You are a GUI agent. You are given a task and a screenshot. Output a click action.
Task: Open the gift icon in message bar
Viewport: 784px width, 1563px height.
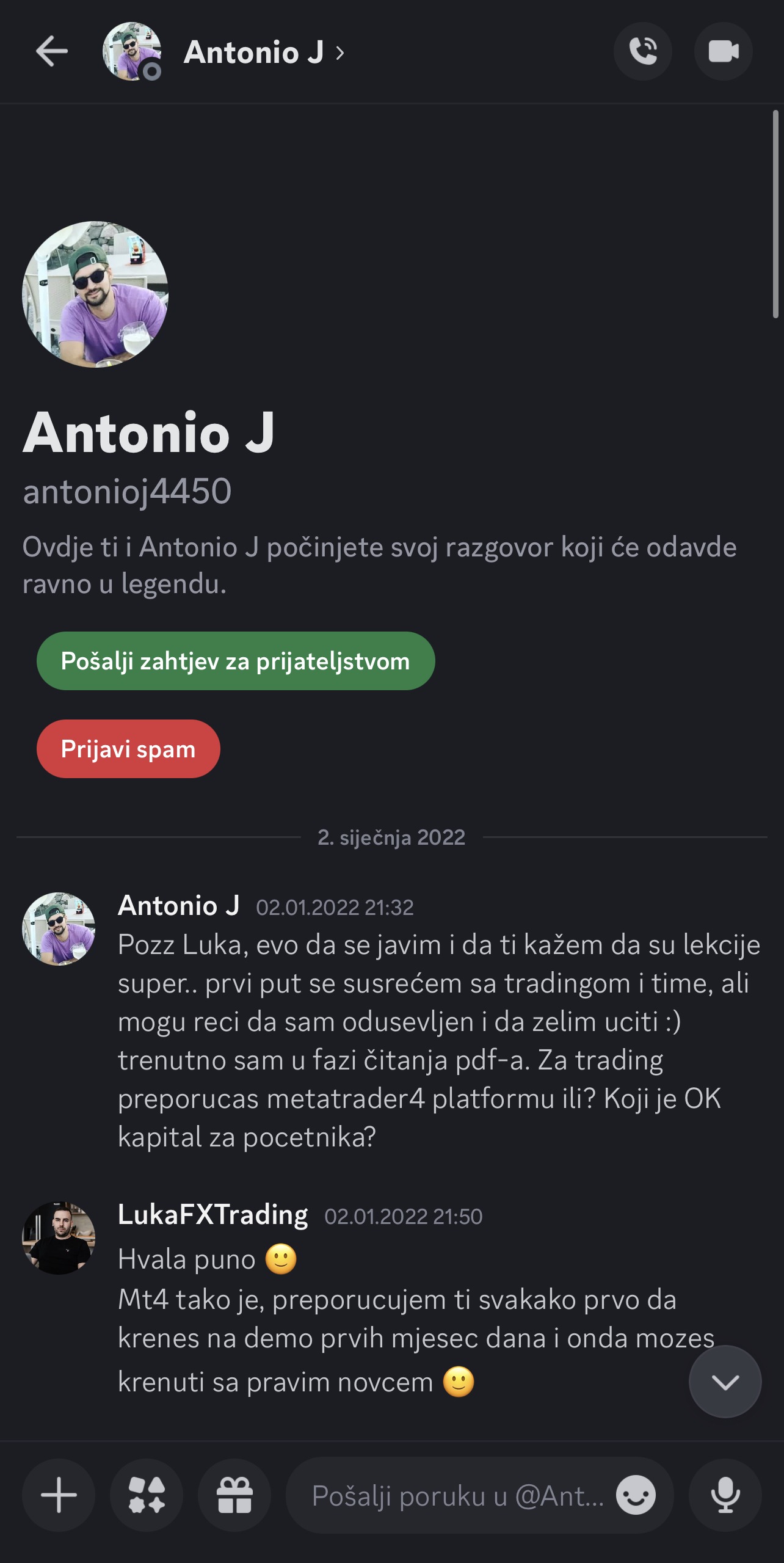pyautogui.click(x=234, y=1495)
